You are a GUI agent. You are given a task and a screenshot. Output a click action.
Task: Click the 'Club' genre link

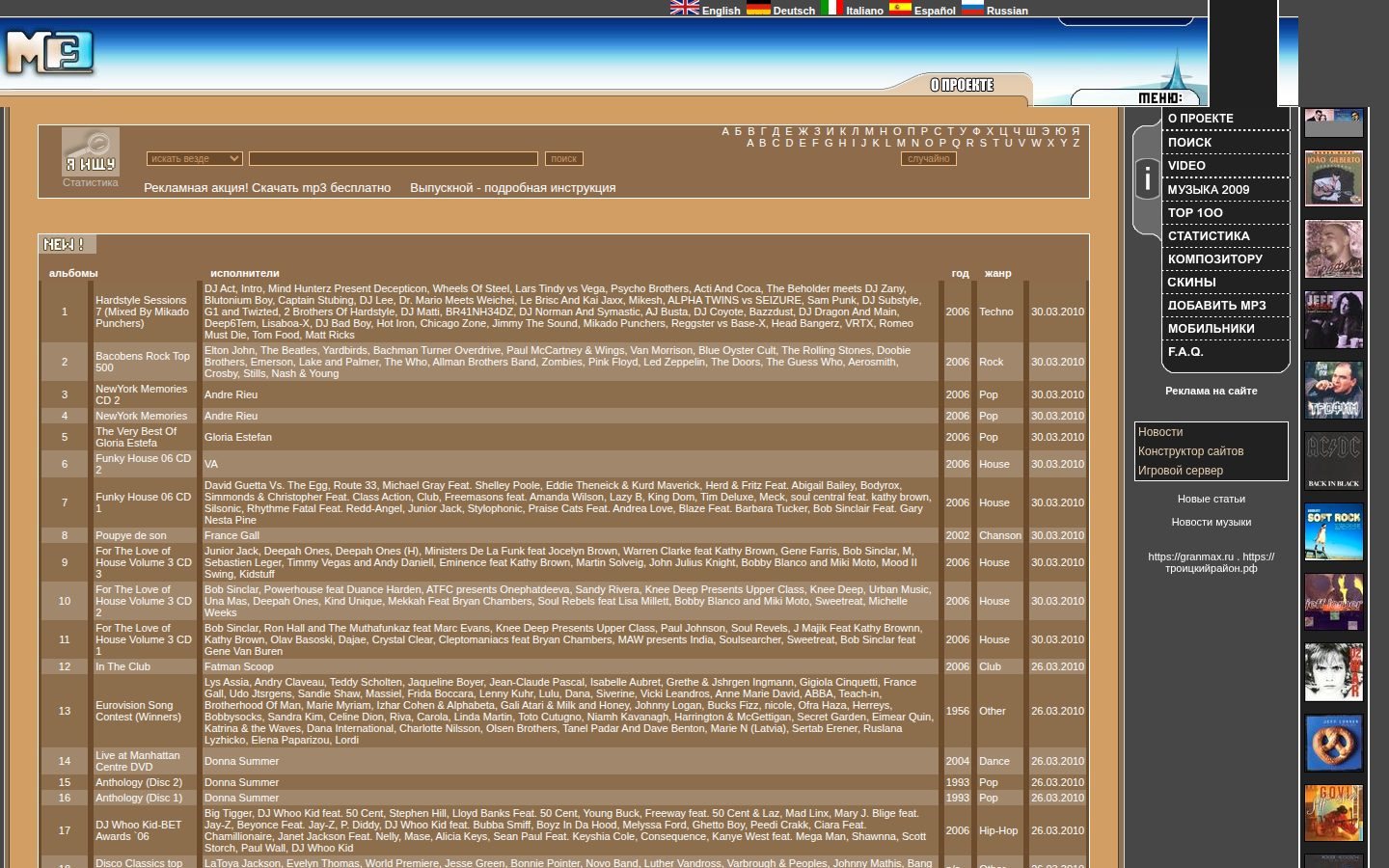coord(991,666)
